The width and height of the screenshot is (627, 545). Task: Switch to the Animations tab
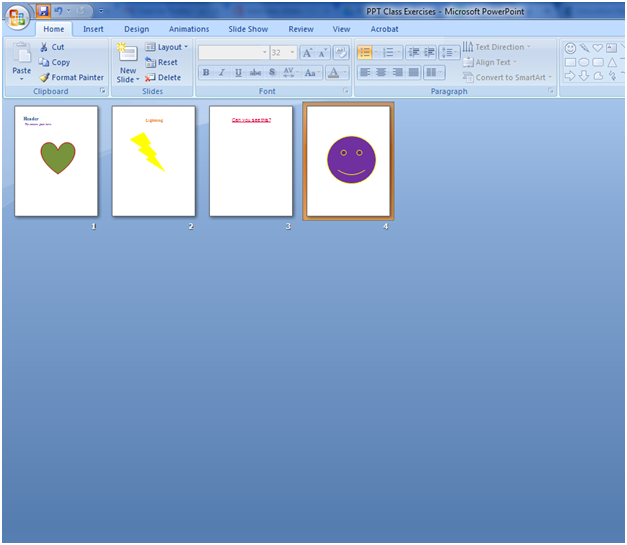click(189, 29)
